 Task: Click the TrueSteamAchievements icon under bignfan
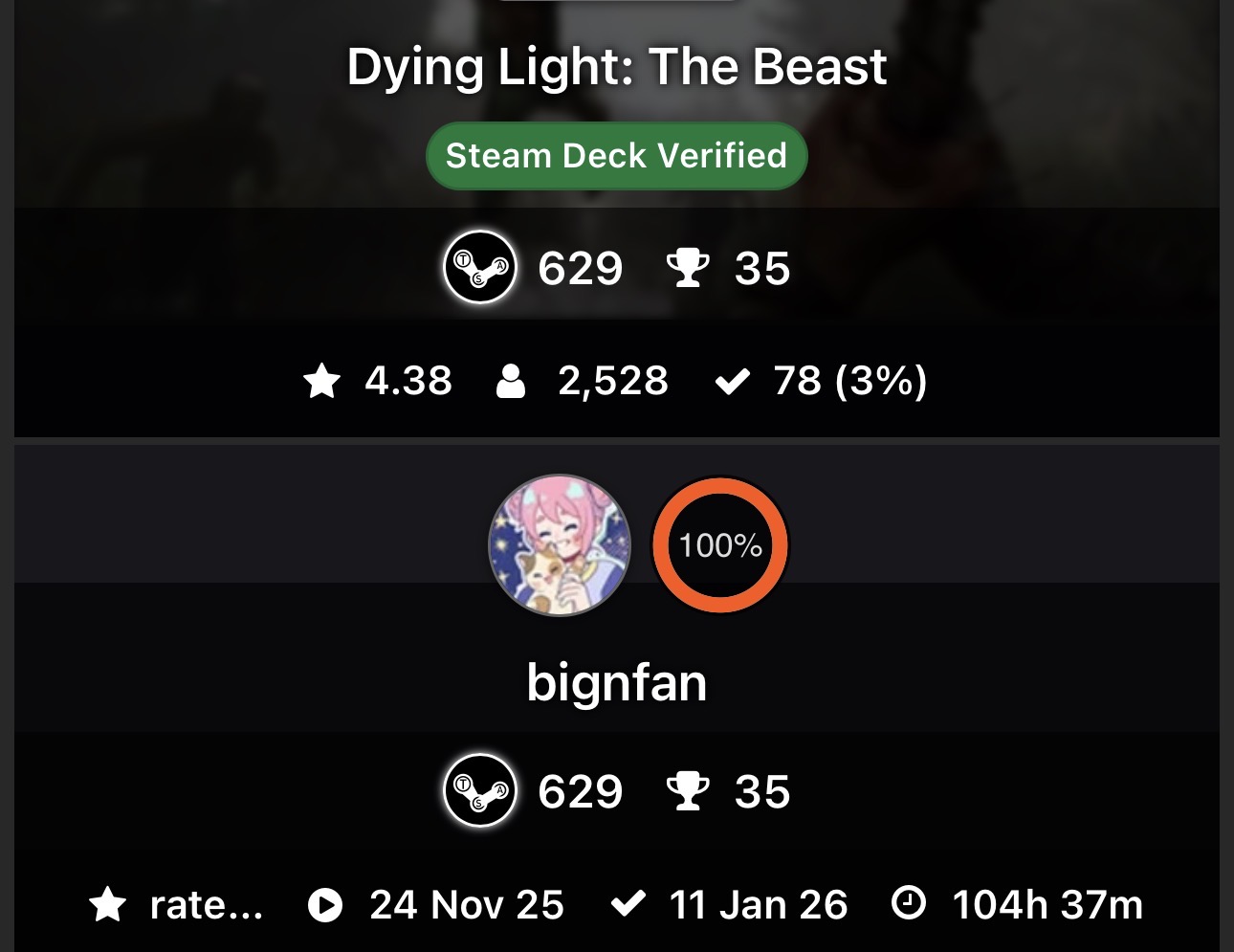coord(480,790)
